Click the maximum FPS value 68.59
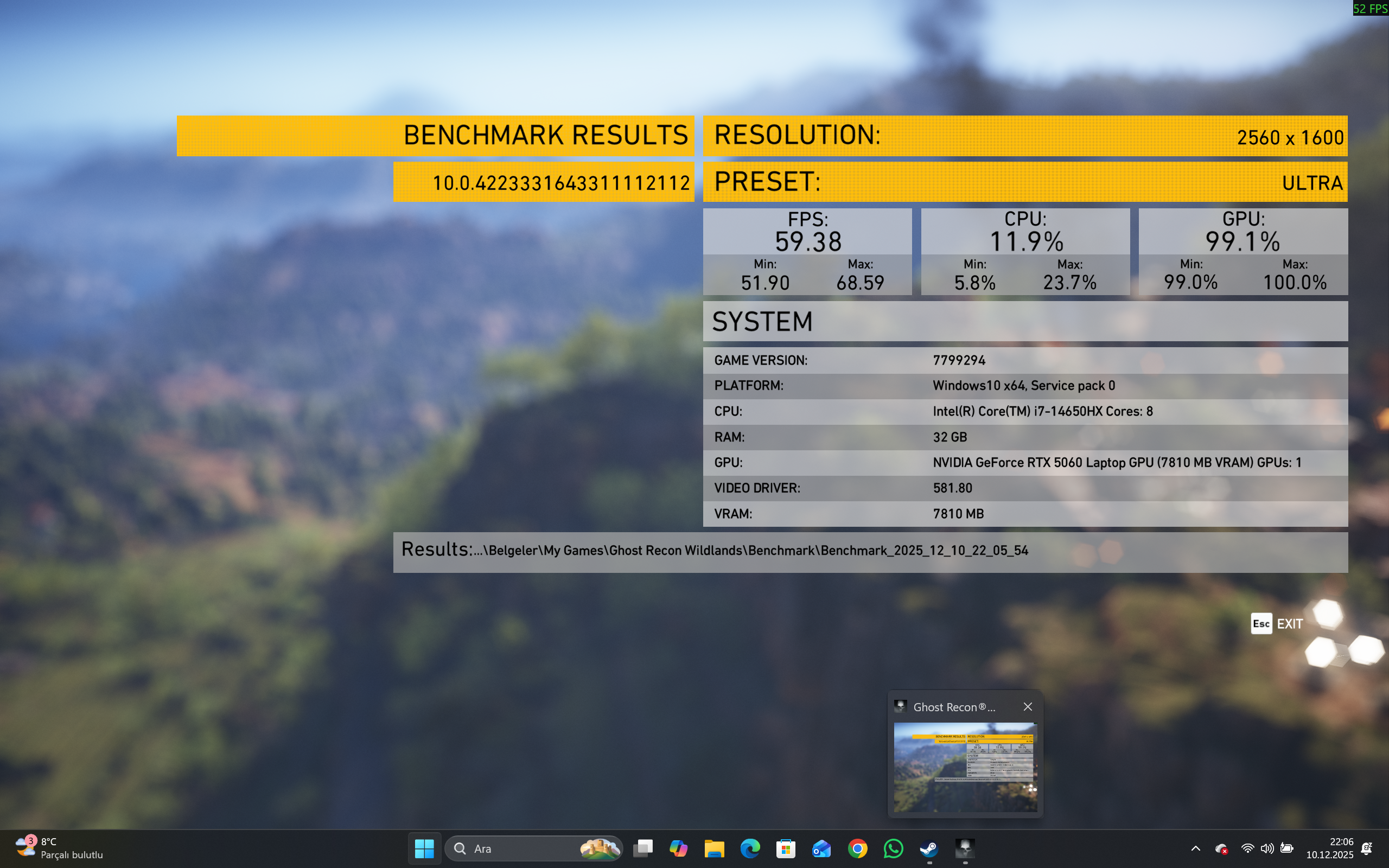The width and height of the screenshot is (1389, 868). (x=860, y=283)
